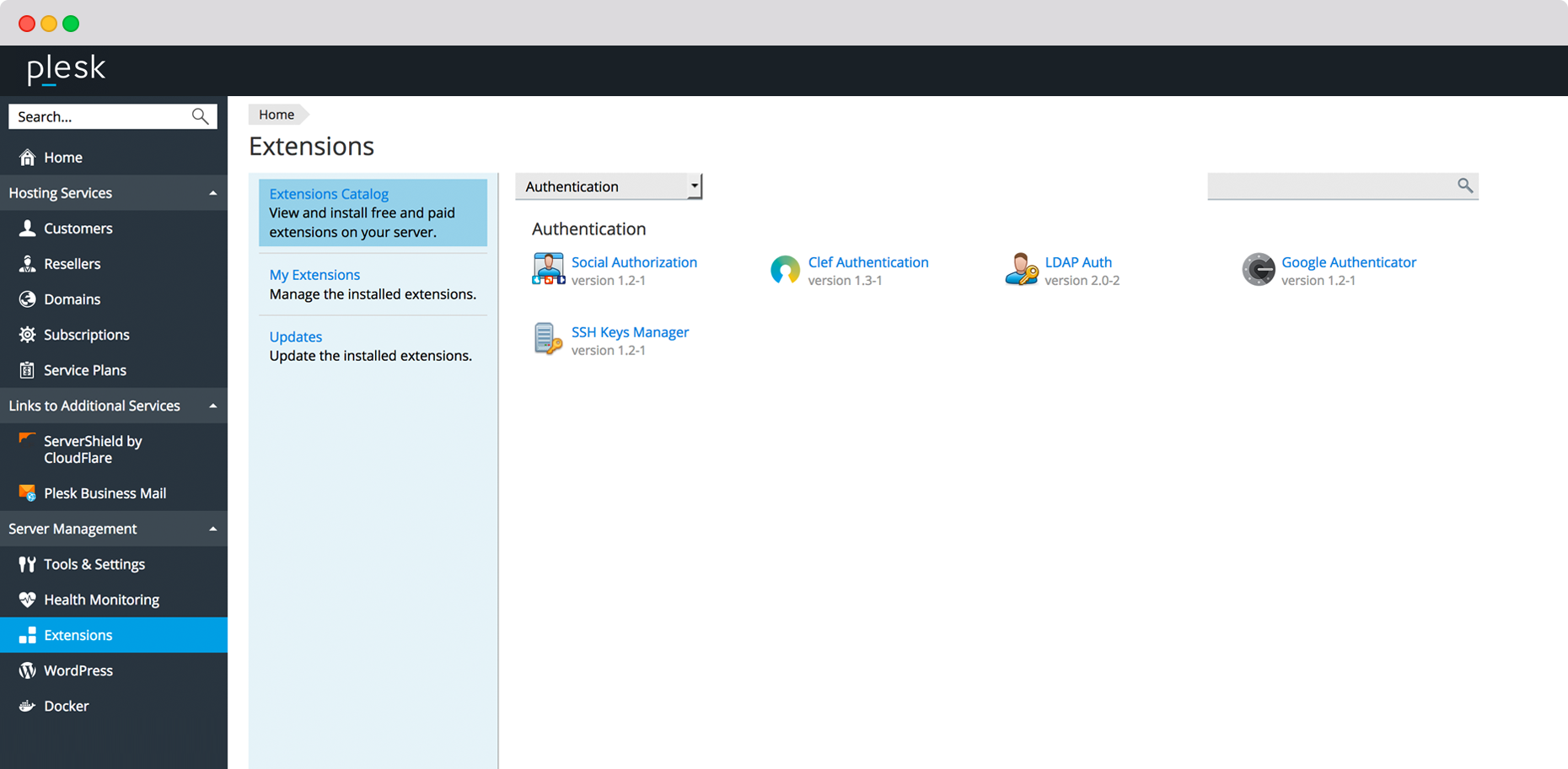The image size is (1568, 769).
Task: Click the extension catalog search magnifier icon
Action: pos(1465,186)
